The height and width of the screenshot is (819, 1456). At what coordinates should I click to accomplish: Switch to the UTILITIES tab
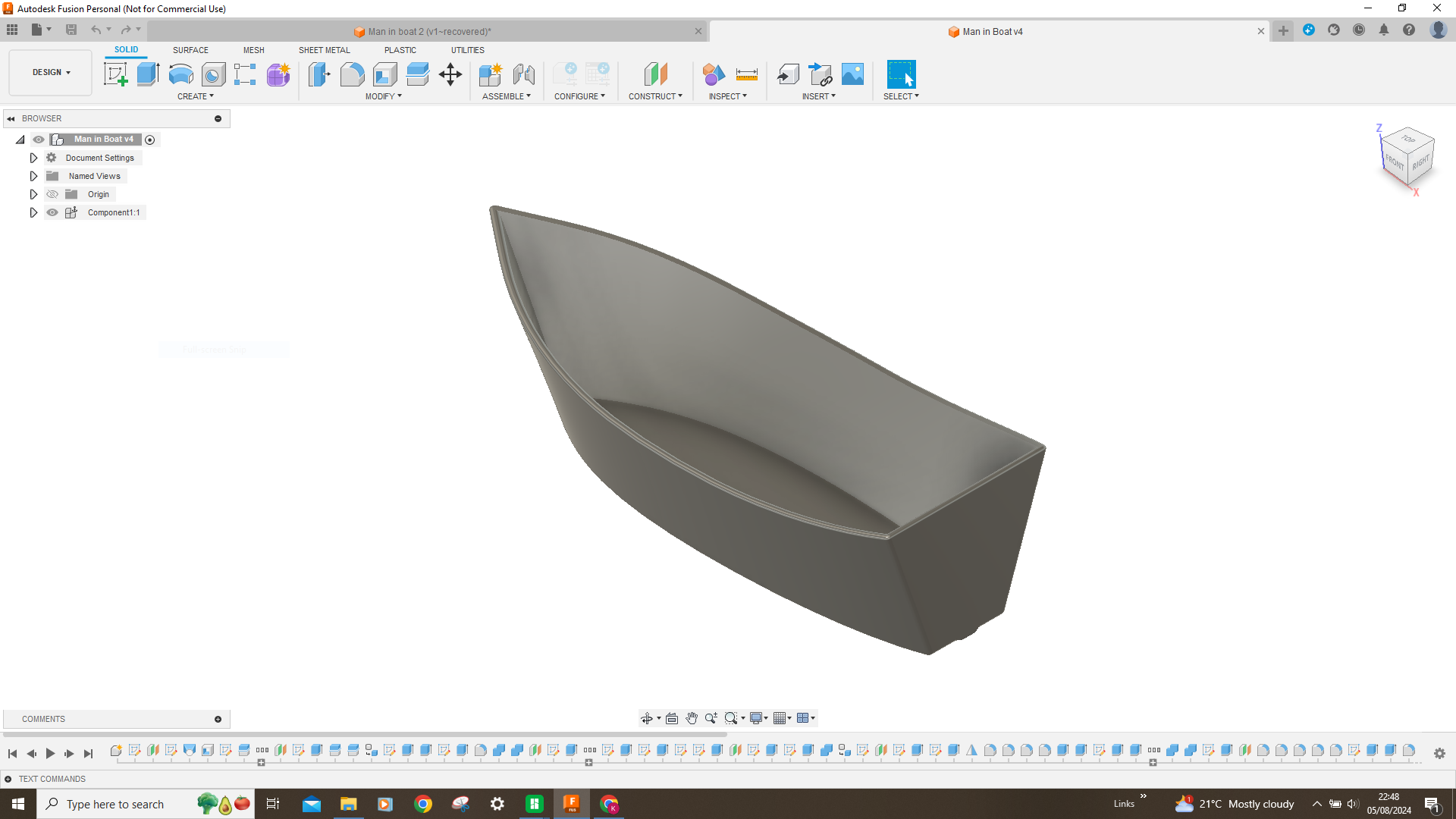[x=468, y=50]
